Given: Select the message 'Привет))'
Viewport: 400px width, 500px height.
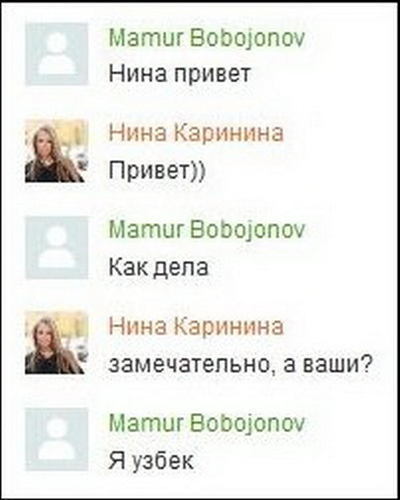Looking at the screenshot, I should coord(157,171).
